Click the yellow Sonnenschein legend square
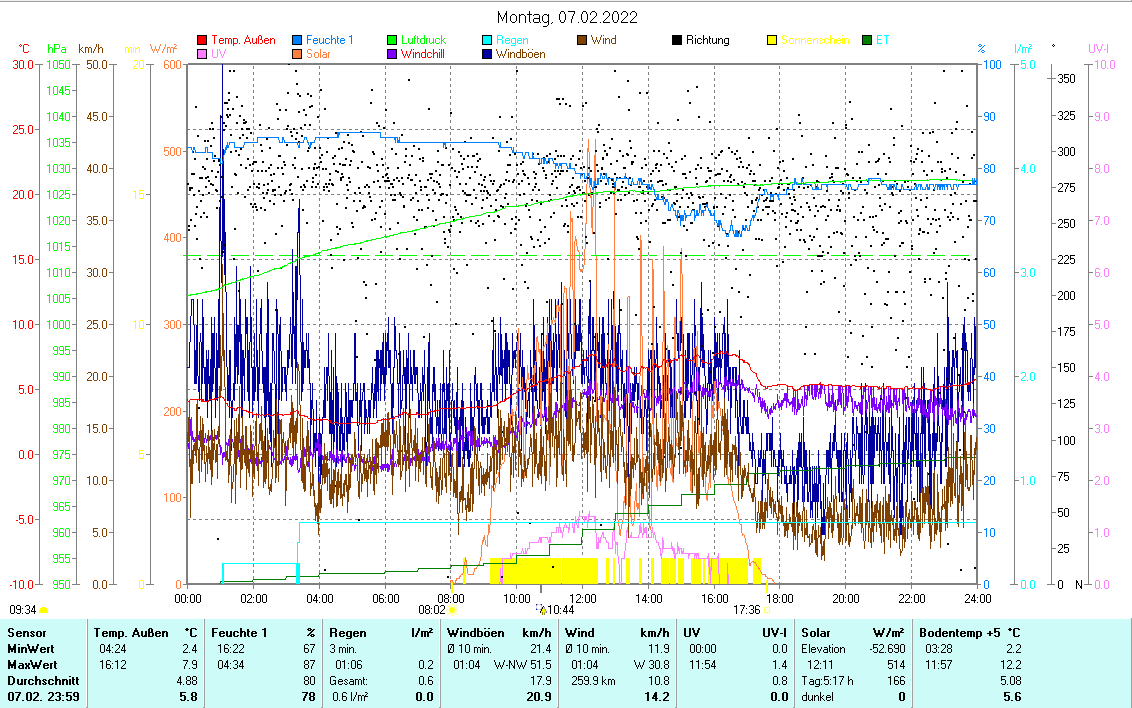This screenshot has height=708, width=1132. [x=772, y=41]
